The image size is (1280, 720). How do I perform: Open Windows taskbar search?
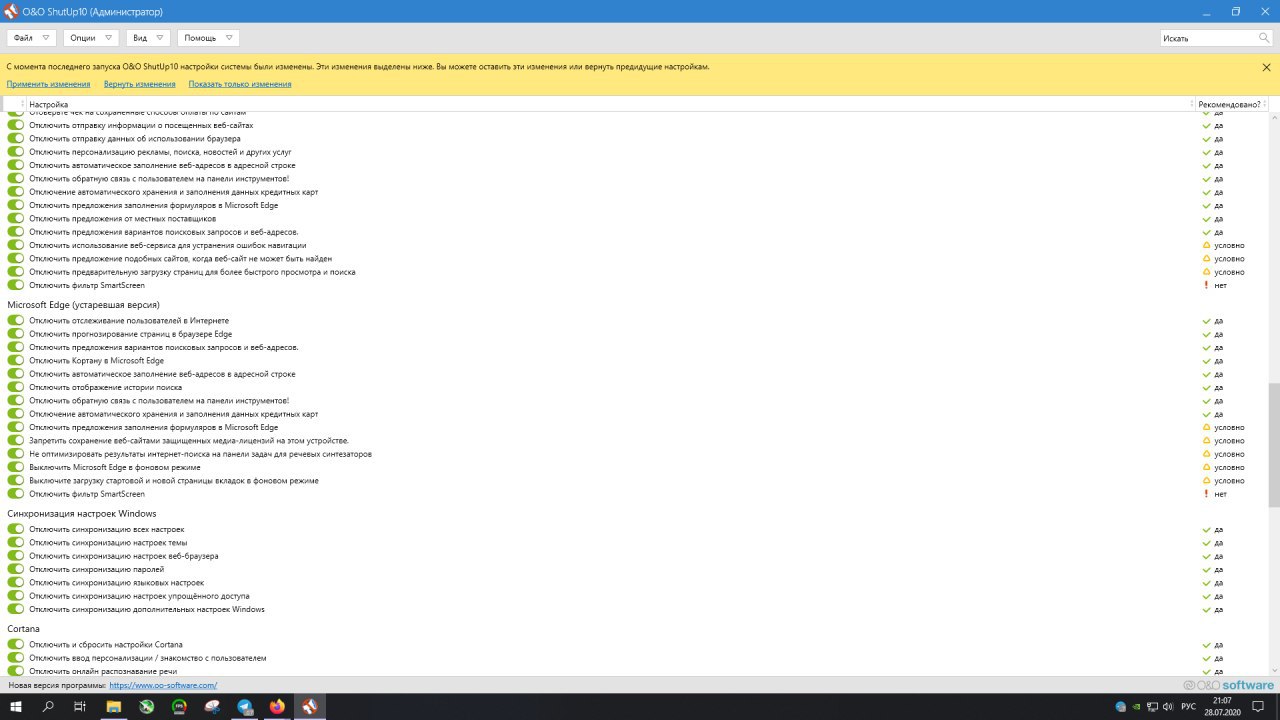48,707
